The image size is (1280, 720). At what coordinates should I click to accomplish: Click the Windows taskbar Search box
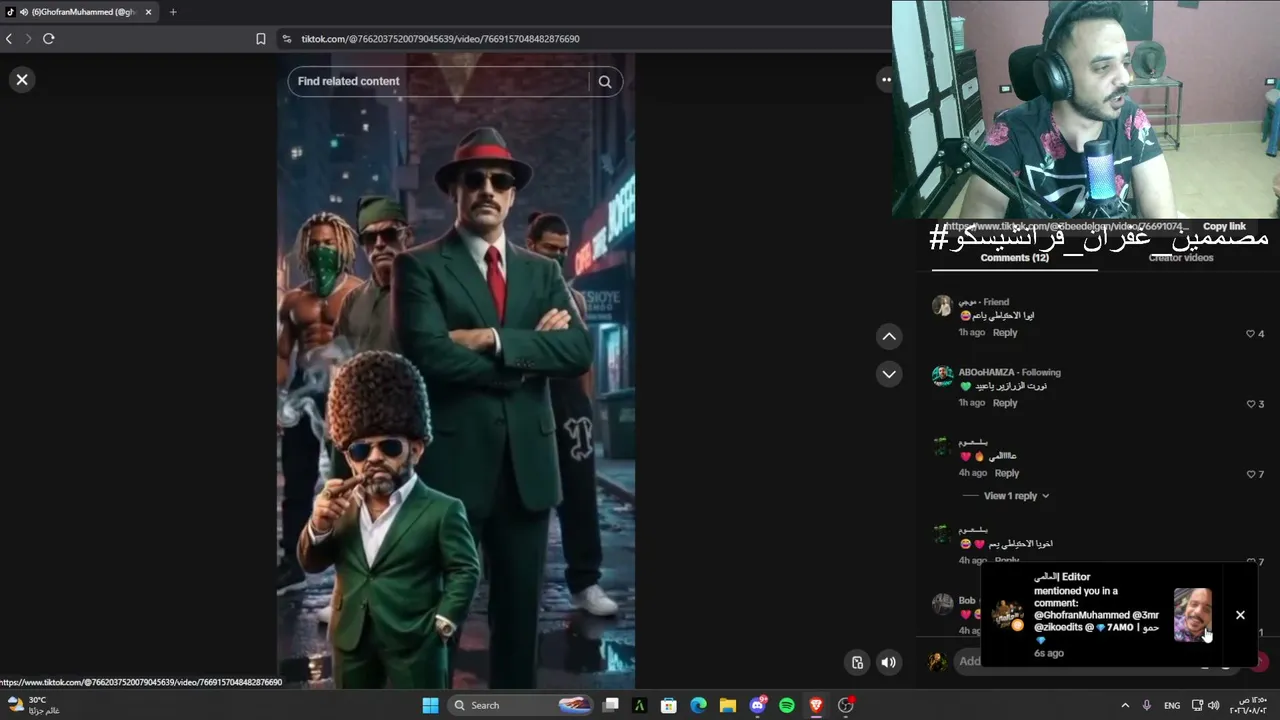(x=519, y=705)
